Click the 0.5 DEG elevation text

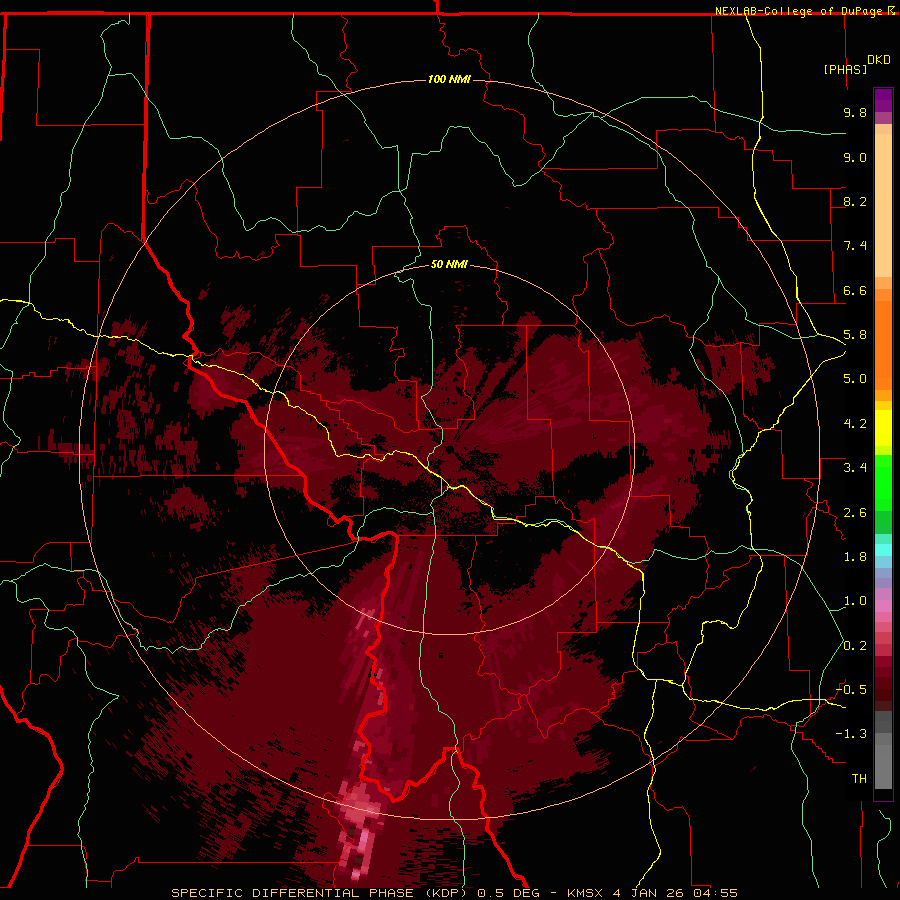click(x=509, y=893)
